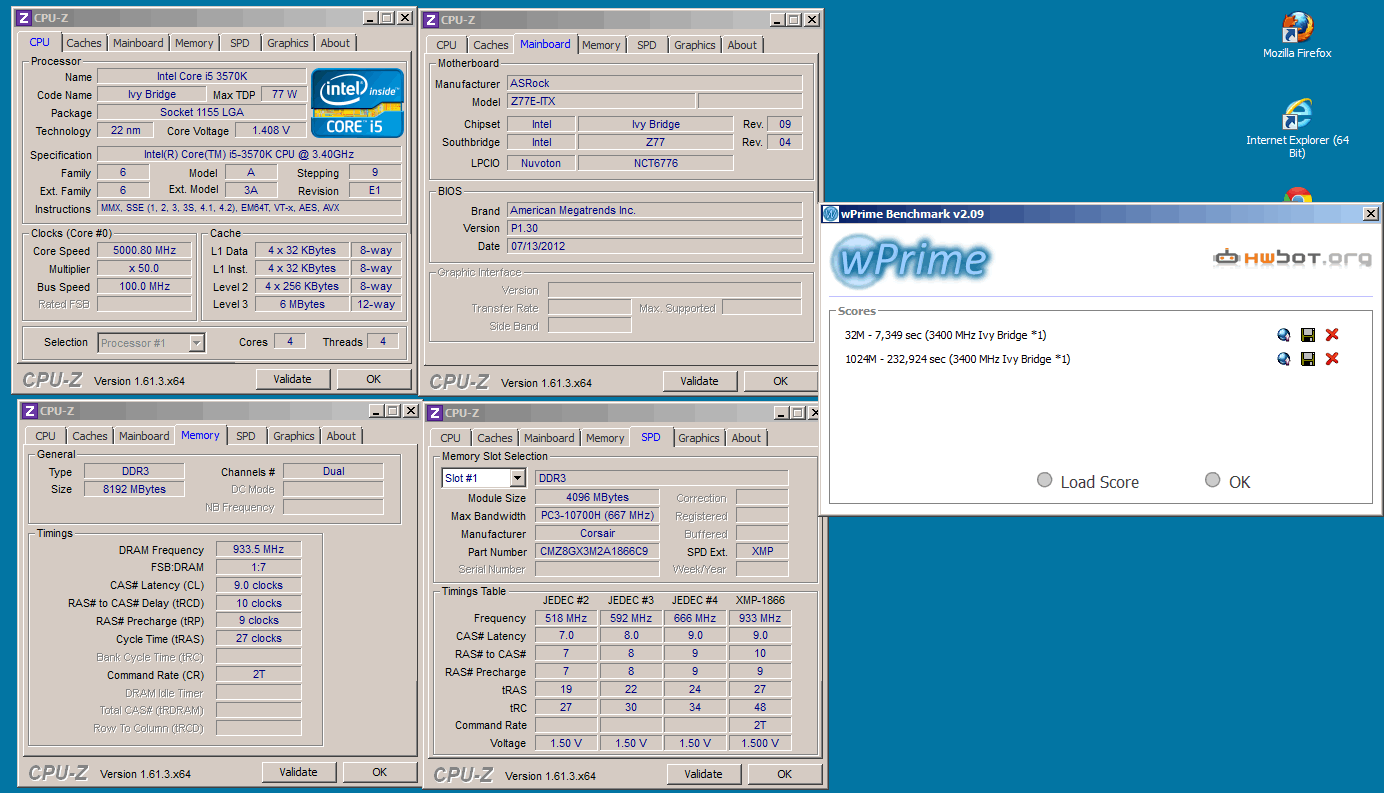Click CPU-Z title icon in Mainboard window
This screenshot has height=793, width=1384.
coord(430,19)
